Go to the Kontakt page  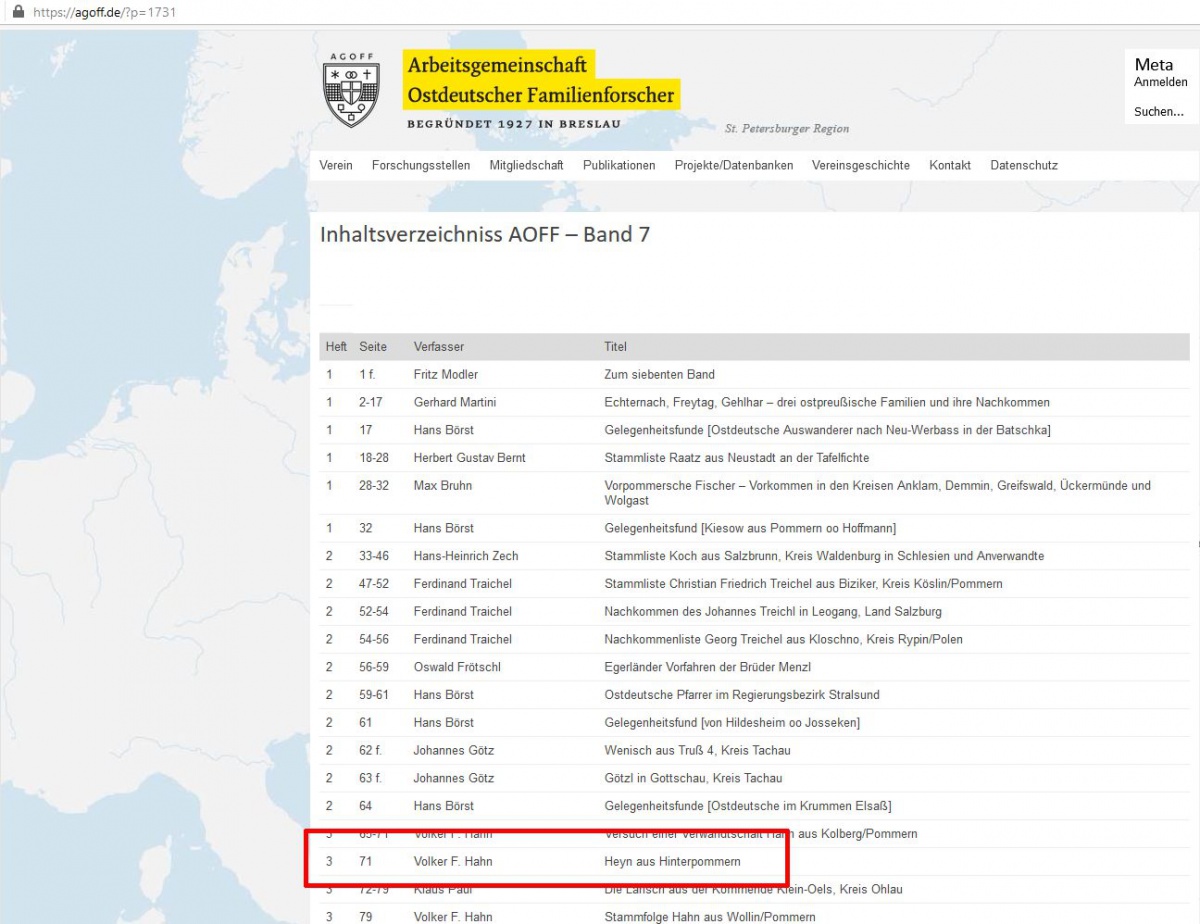tap(949, 165)
